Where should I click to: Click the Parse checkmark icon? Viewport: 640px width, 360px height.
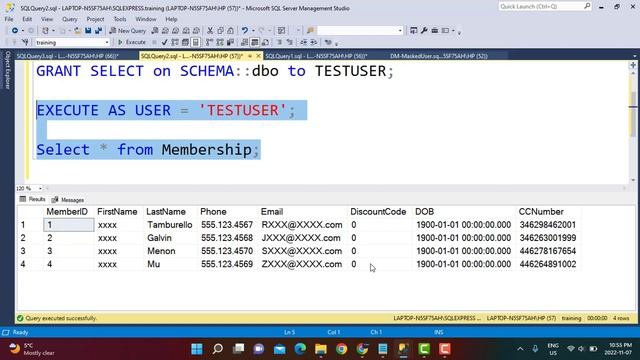pos(164,42)
